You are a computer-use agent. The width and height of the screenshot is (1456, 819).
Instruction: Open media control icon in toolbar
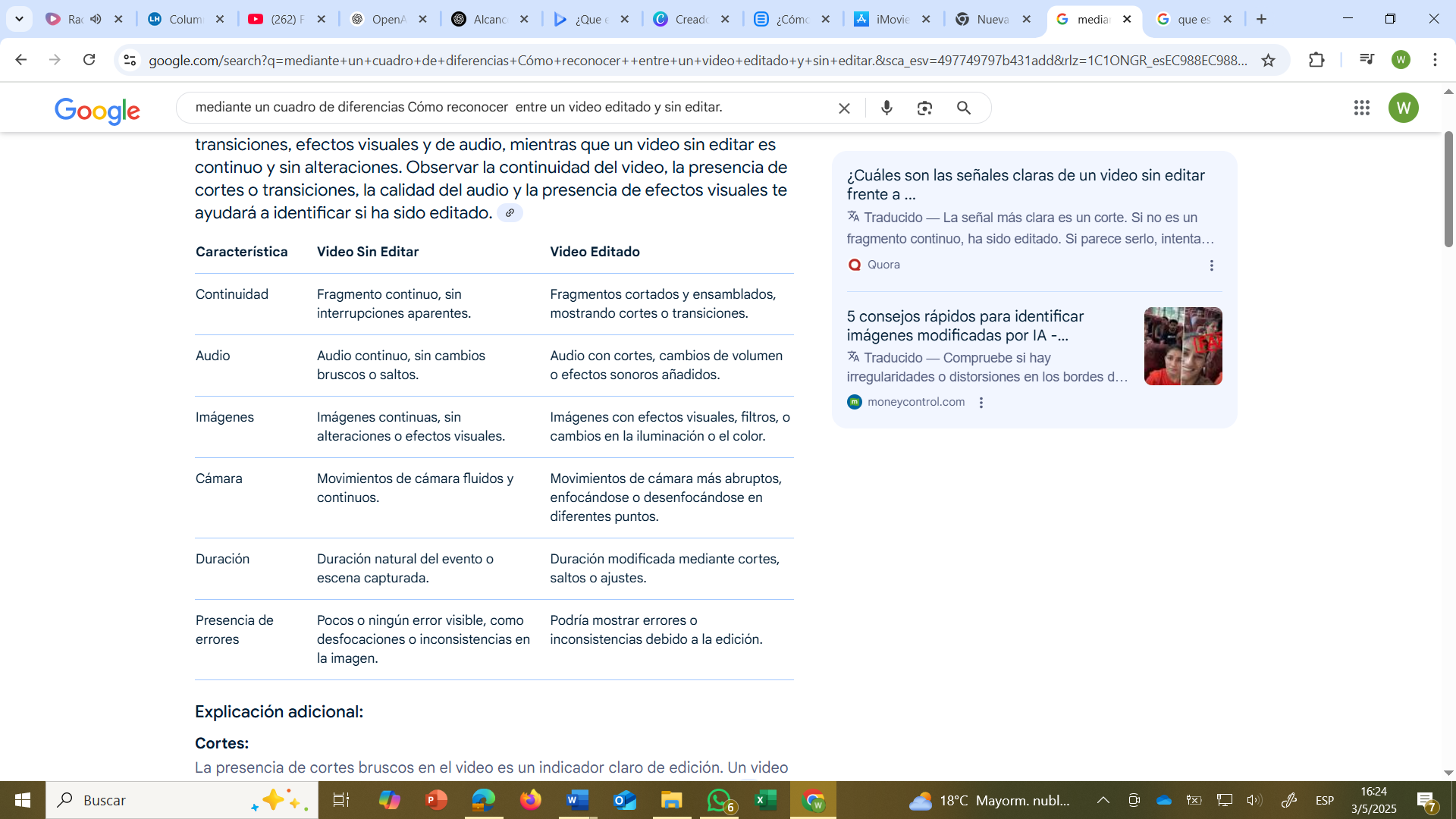pyautogui.click(x=1367, y=59)
